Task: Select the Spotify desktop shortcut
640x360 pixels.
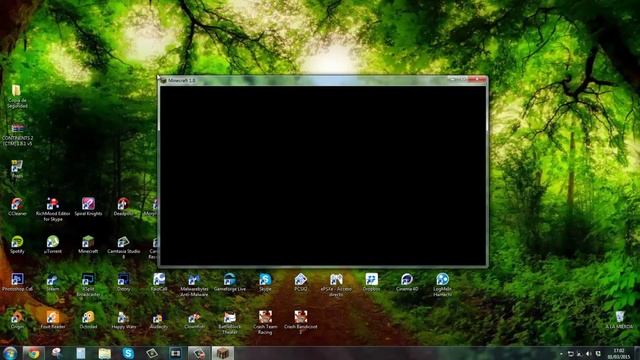Action: tap(17, 244)
